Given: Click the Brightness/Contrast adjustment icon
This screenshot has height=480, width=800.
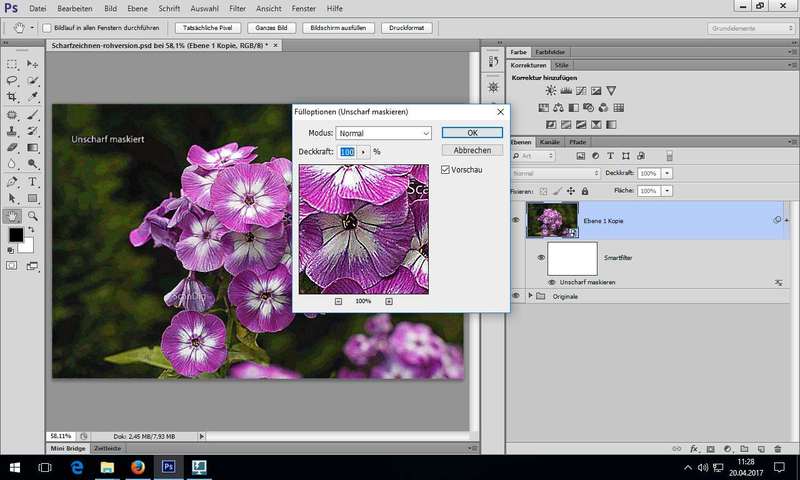Looking at the screenshot, I should [550, 90].
